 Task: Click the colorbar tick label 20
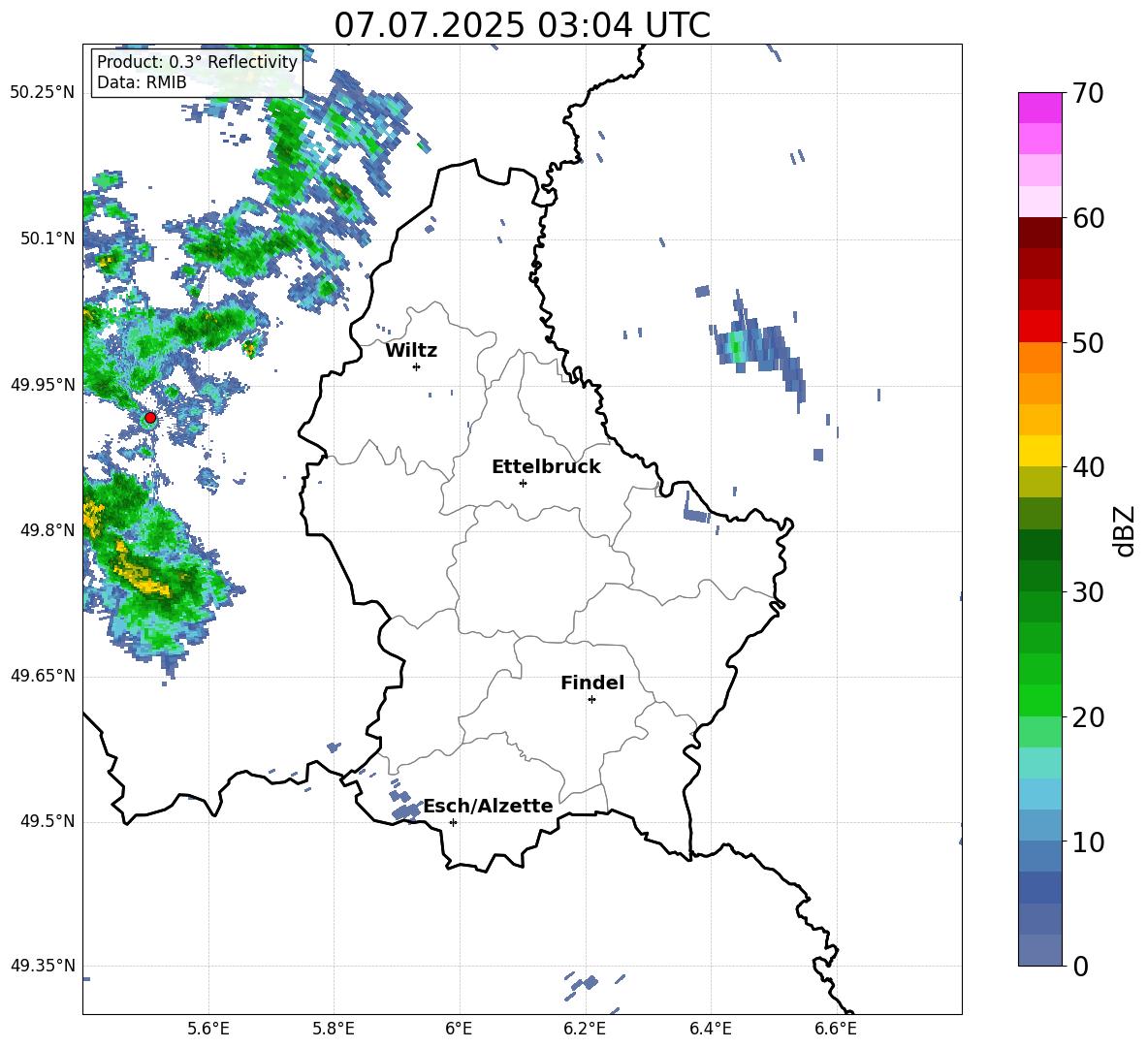click(x=1088, y=716)
